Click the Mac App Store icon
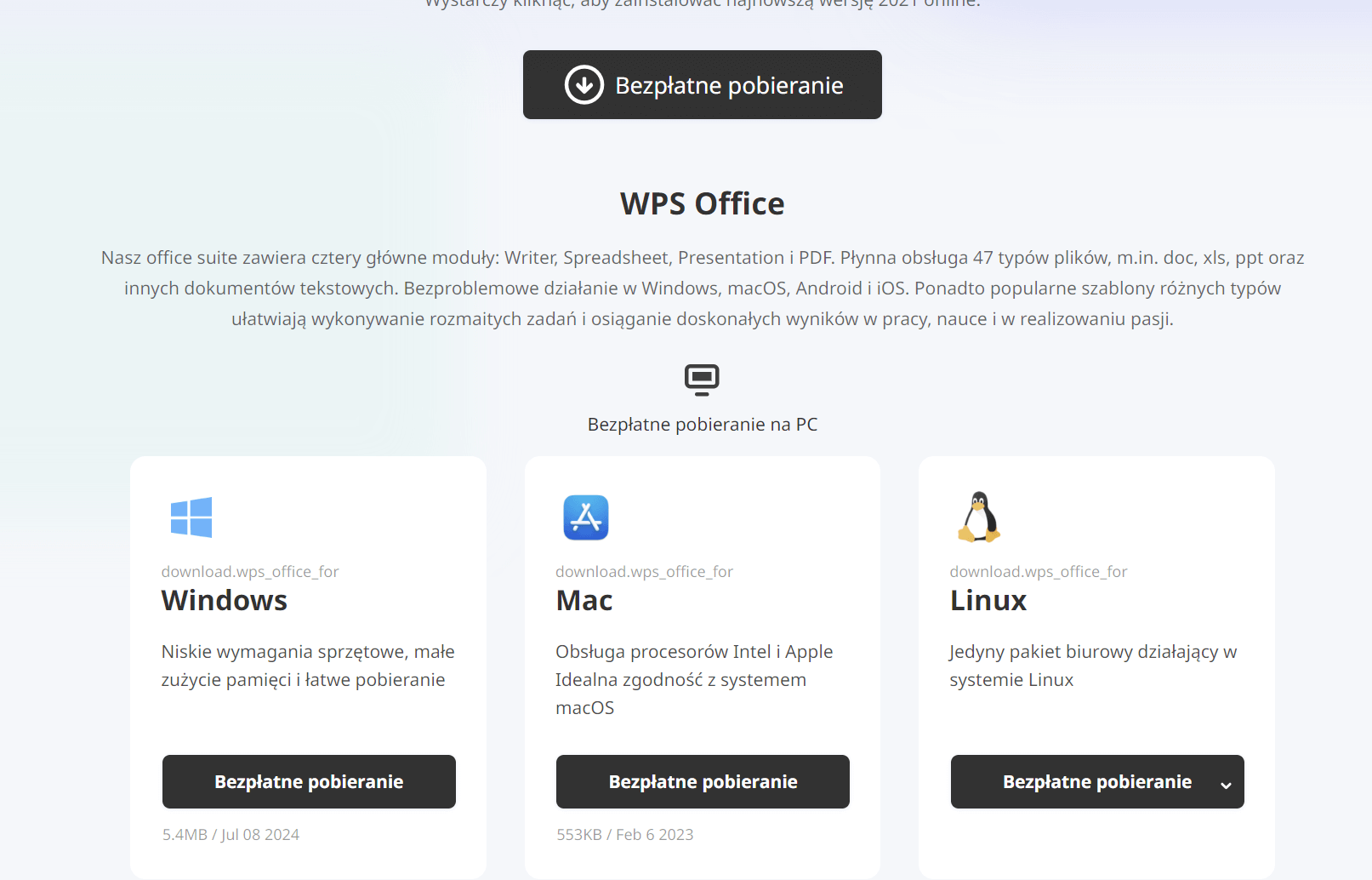1372x880 pixels. (586, 517)
